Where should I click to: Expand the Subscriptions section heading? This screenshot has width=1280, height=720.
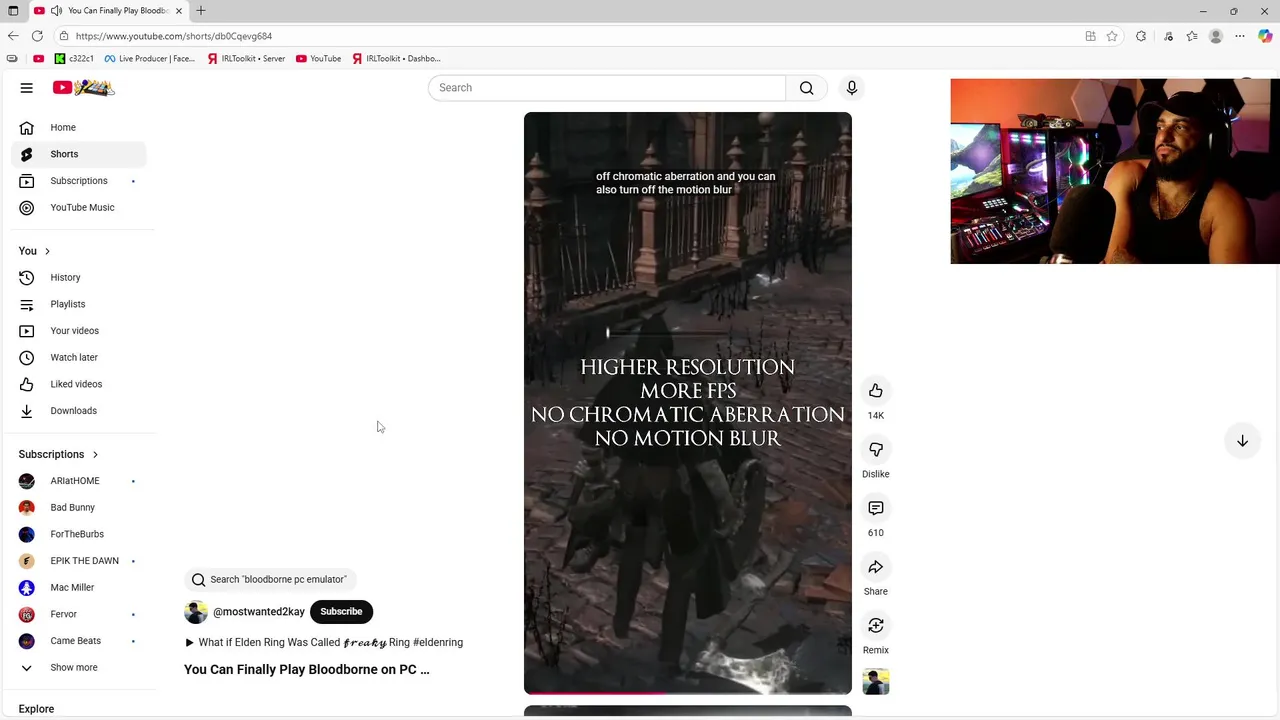coord(59,454)
